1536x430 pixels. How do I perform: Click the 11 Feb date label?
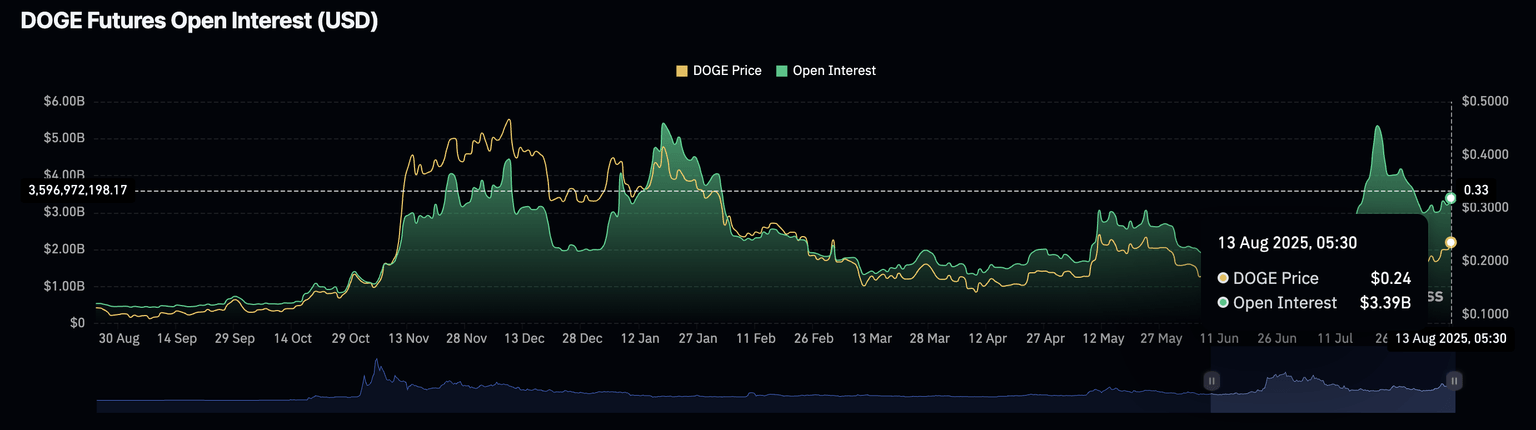(756, 339)
